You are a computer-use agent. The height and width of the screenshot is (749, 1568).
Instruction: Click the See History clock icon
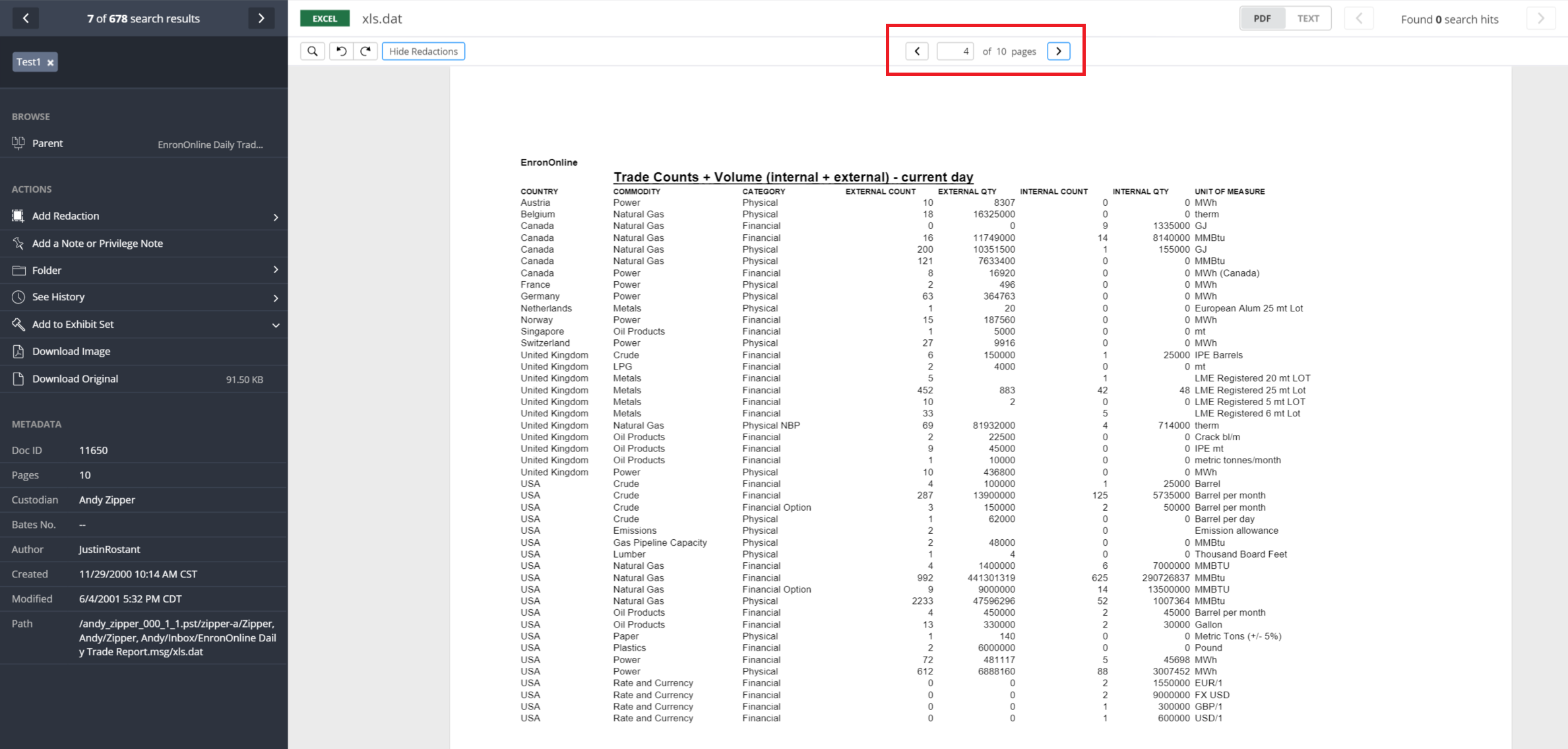(18, 297)
